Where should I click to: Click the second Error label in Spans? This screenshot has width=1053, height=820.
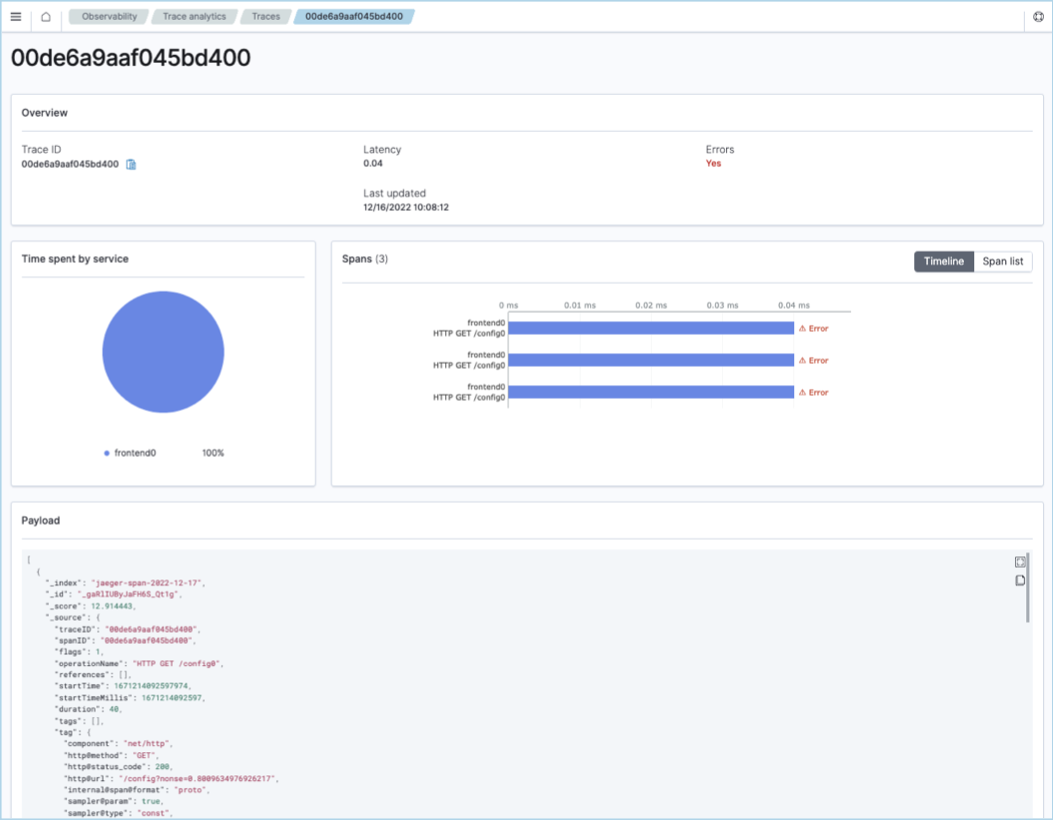[x=816, y=359]
